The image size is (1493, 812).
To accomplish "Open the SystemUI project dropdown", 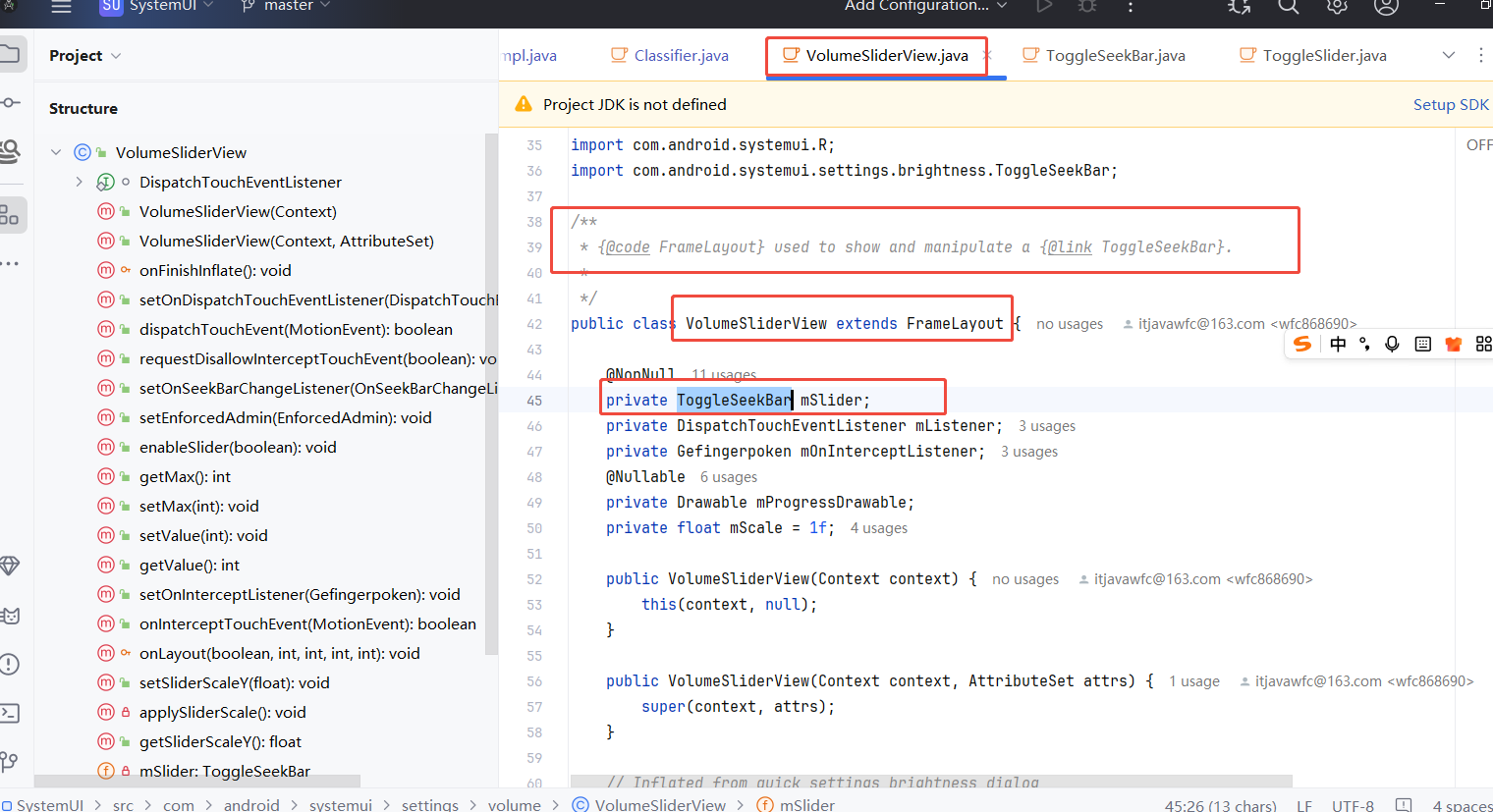I will click(156, 6).
